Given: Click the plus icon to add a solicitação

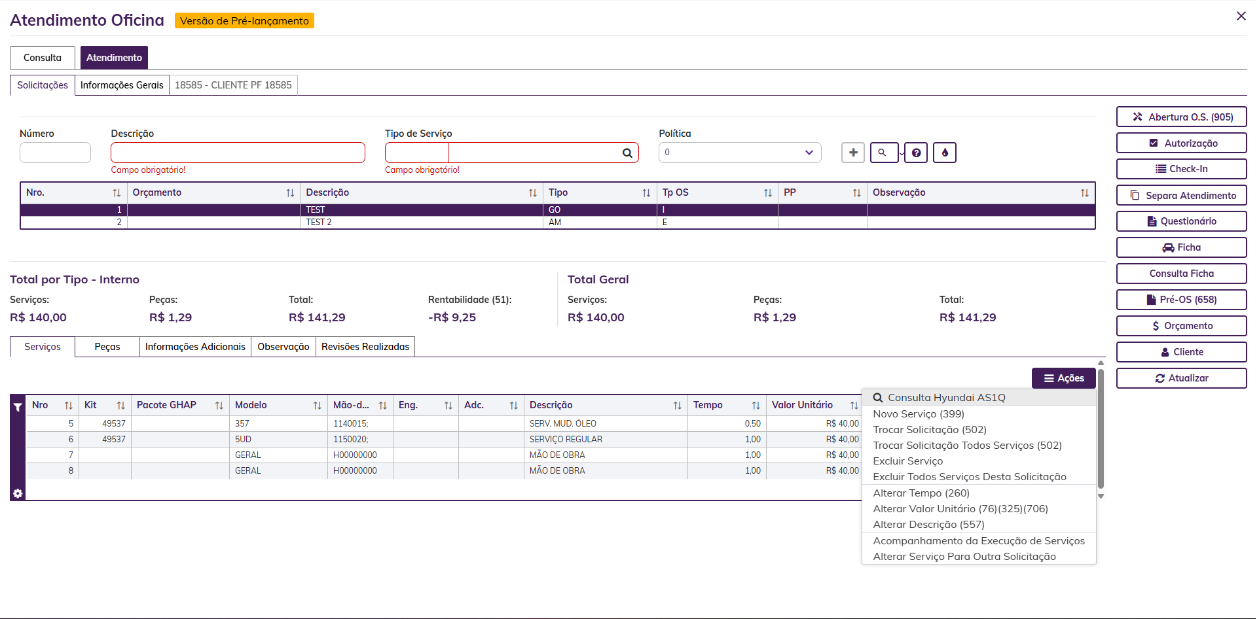Looking at the screenshot, I should [853, 152].
